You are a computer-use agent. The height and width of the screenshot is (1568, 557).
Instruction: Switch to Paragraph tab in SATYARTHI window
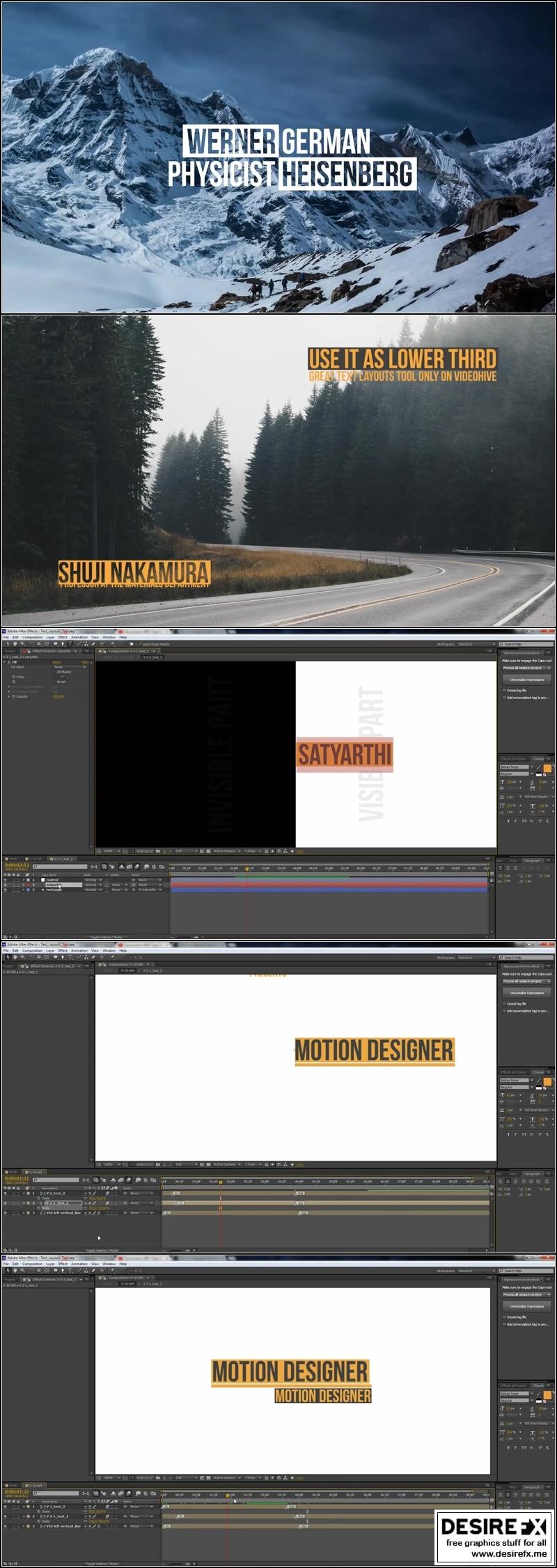[x=532, y=861]
